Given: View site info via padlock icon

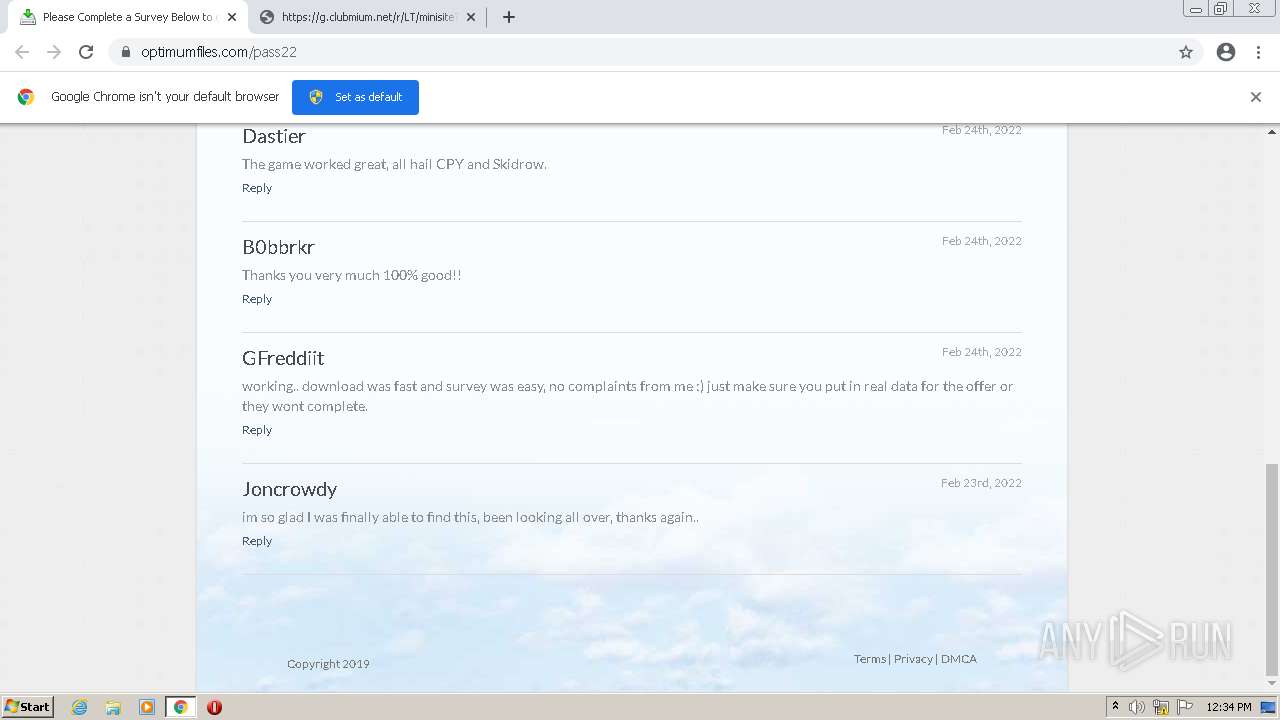Looking at the screenshot, I should (125, 52).
